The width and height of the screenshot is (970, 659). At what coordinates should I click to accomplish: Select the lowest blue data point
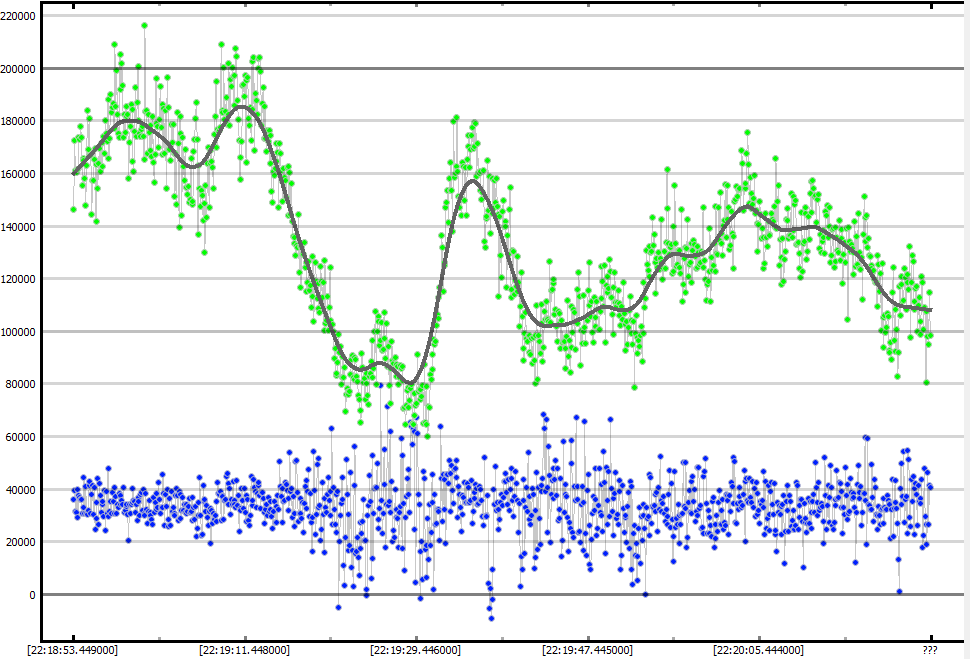coord(491,618)
